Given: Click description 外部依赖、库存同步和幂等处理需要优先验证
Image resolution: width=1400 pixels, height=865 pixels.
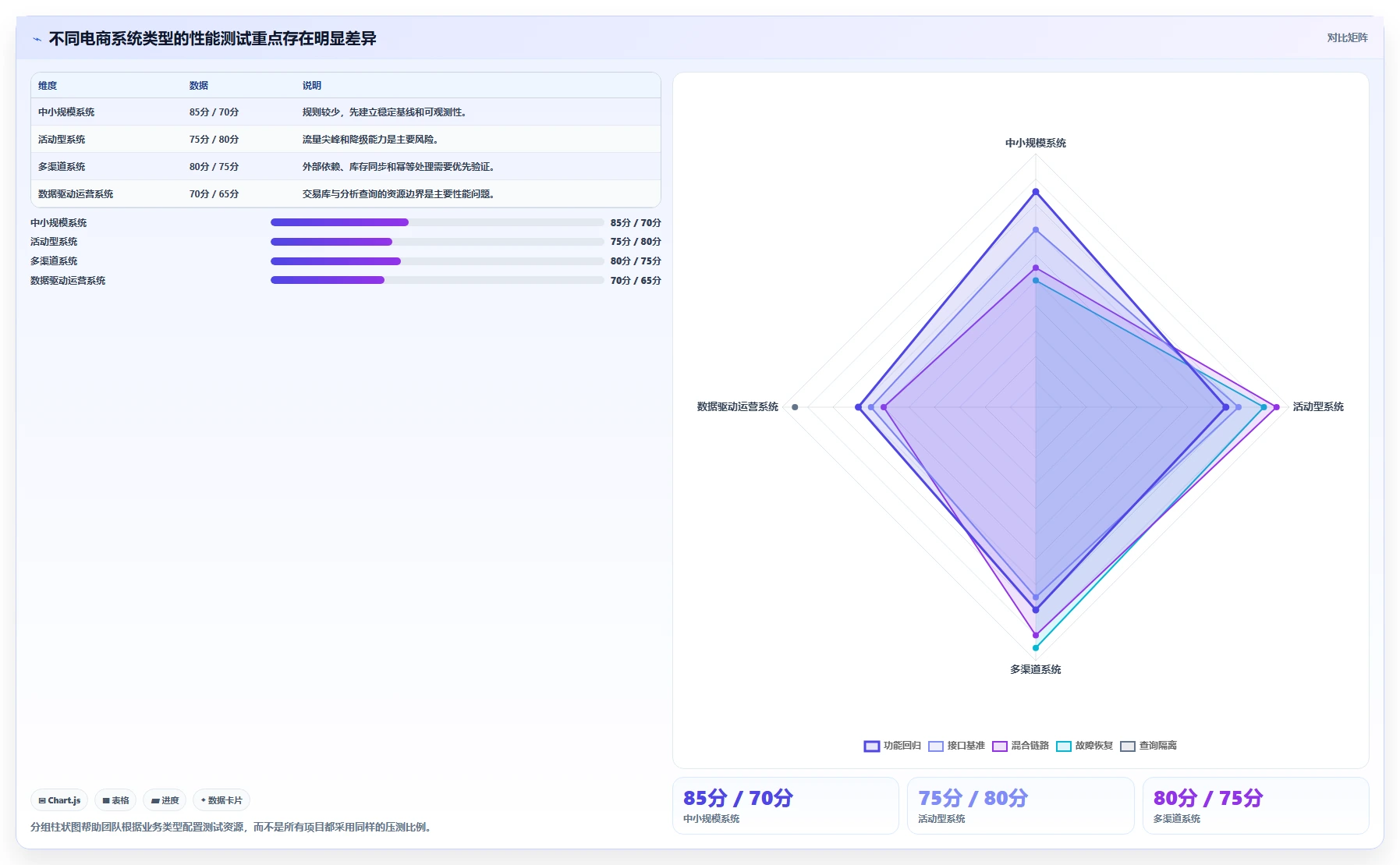Looking at the screenshot, I should (399, 167).
